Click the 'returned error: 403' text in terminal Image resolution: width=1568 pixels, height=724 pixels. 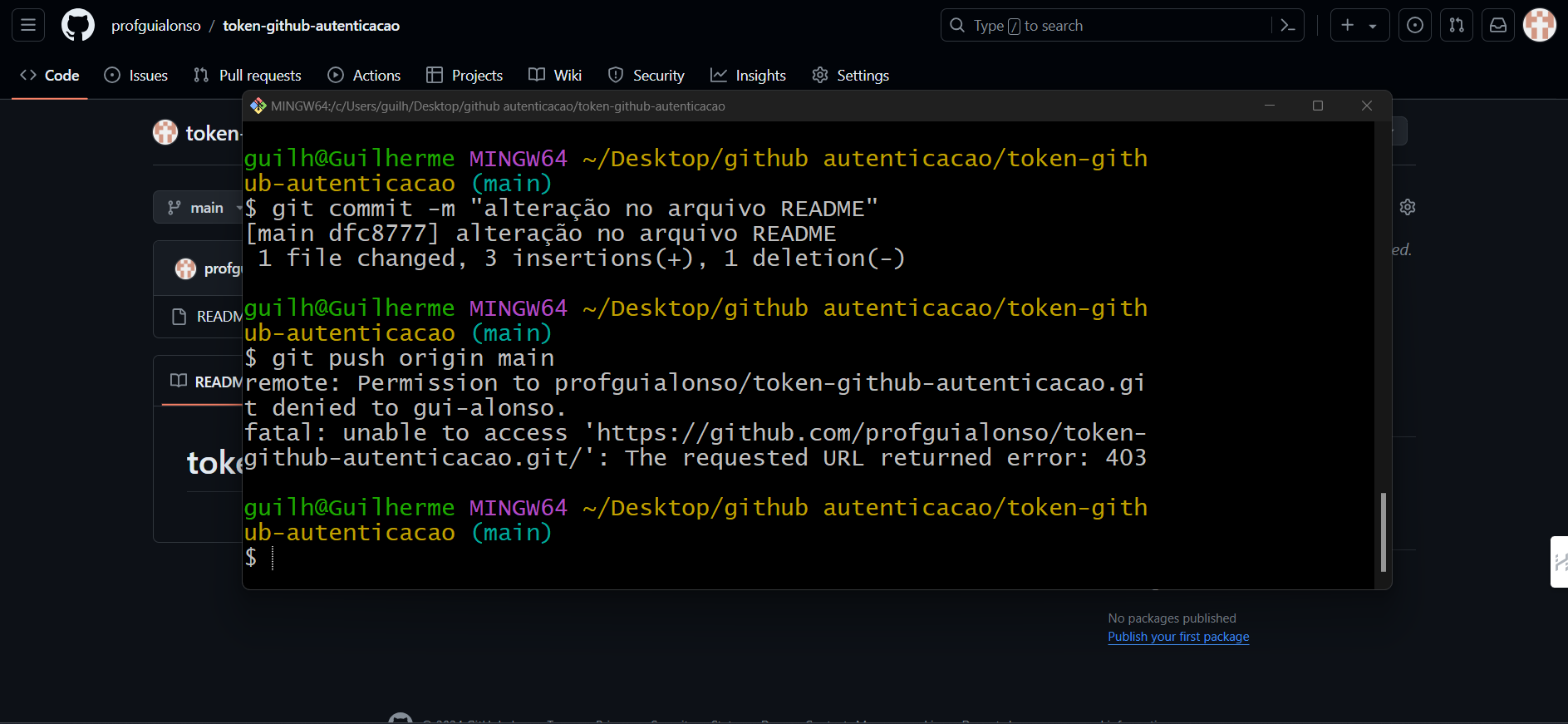click(x=1014, y=458)
